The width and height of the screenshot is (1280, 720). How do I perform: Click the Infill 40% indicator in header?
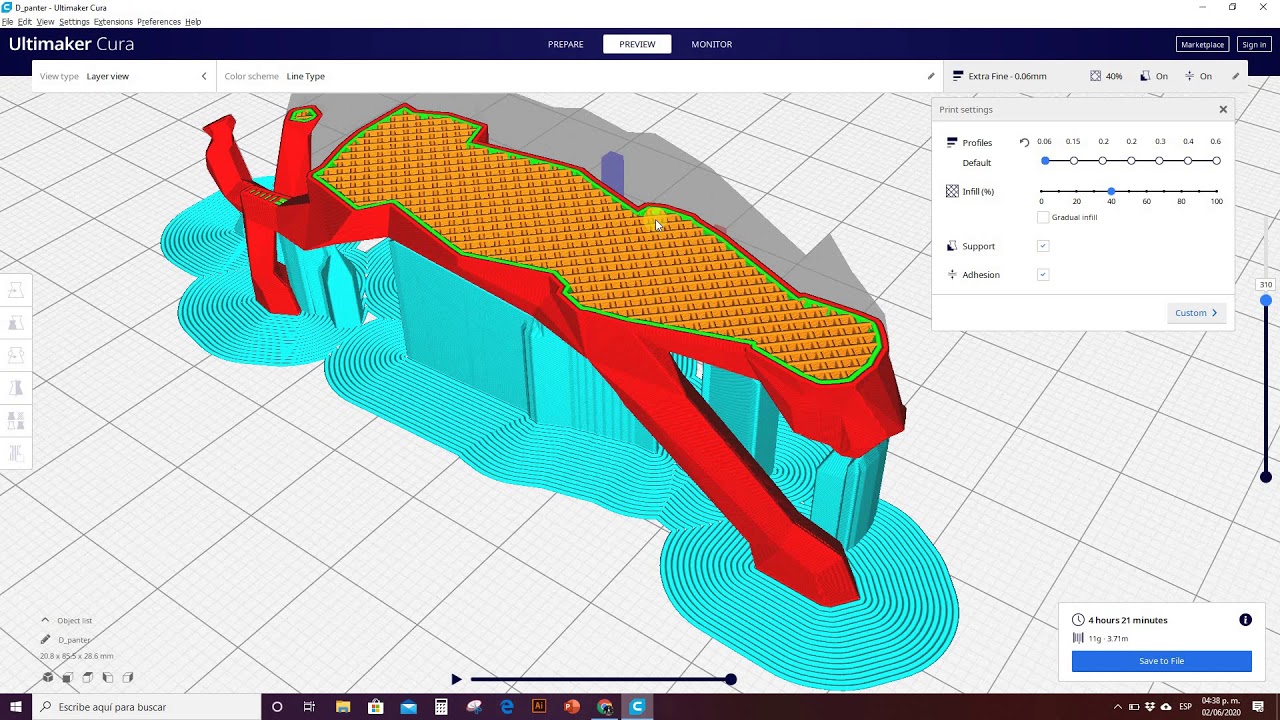(x=1106, y=76)
